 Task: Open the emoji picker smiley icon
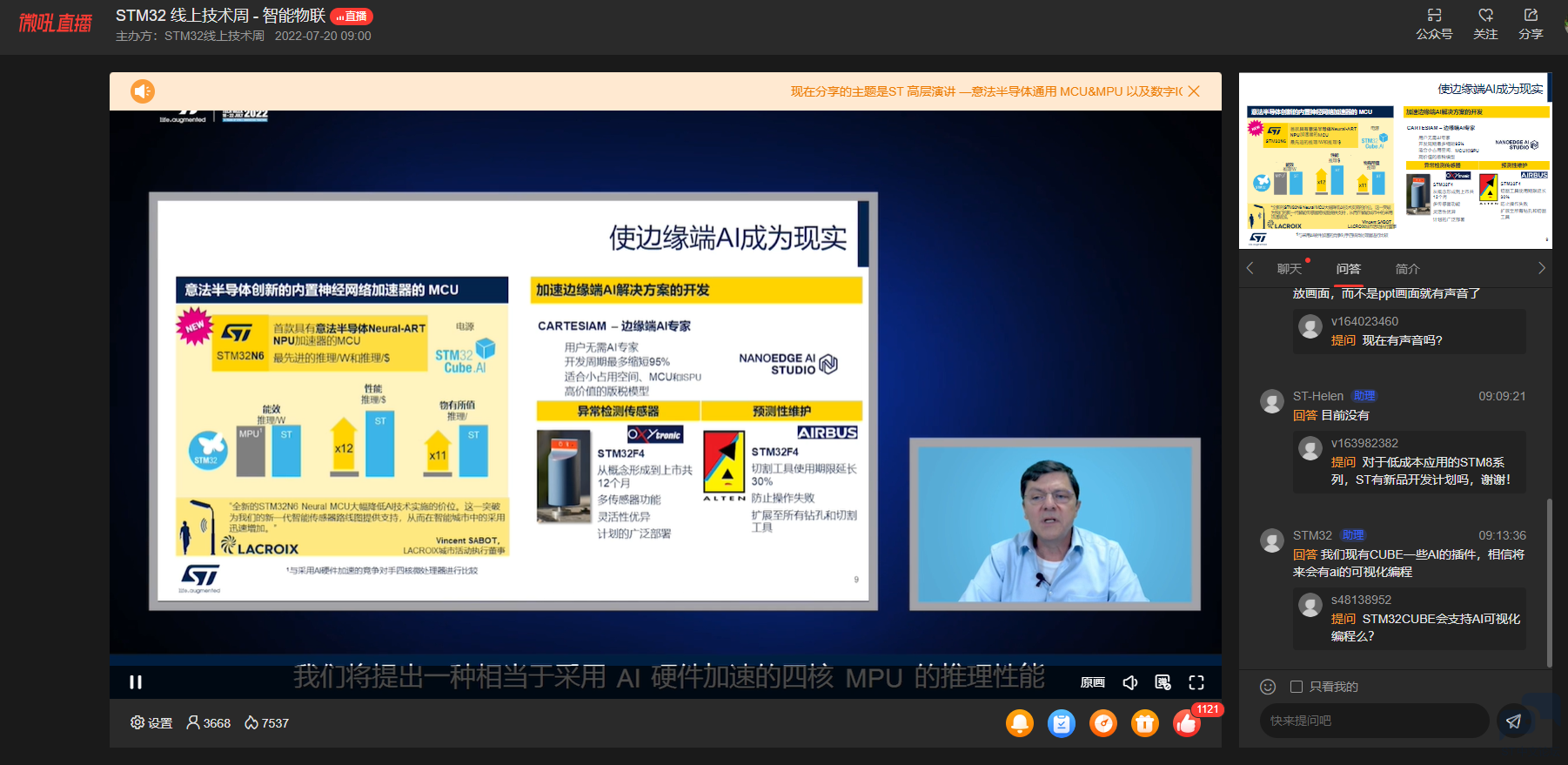(1268, 687)
